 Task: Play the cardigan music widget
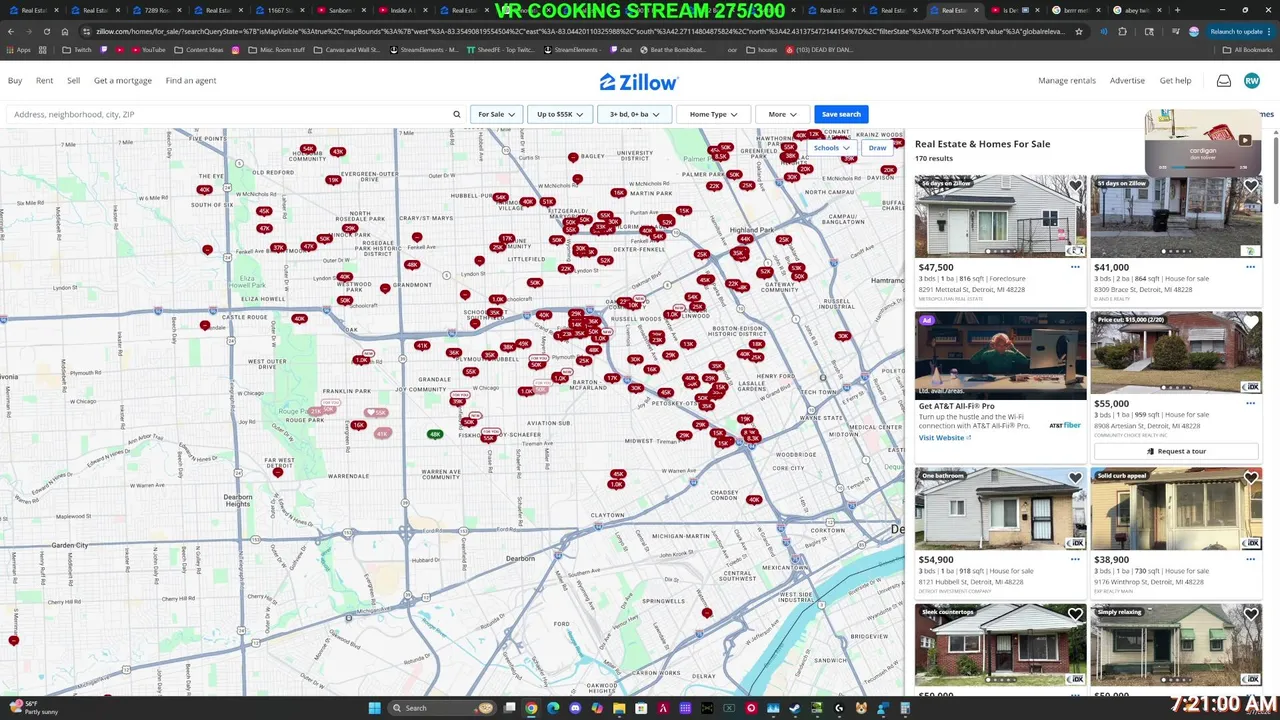[x=1245, y=140]
